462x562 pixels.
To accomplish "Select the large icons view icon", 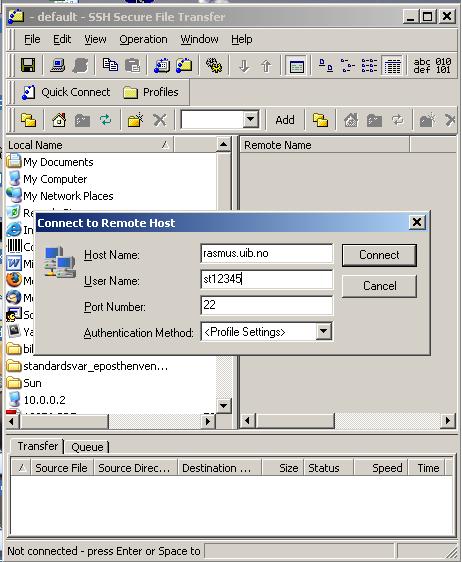I will (x=325, y=66).
